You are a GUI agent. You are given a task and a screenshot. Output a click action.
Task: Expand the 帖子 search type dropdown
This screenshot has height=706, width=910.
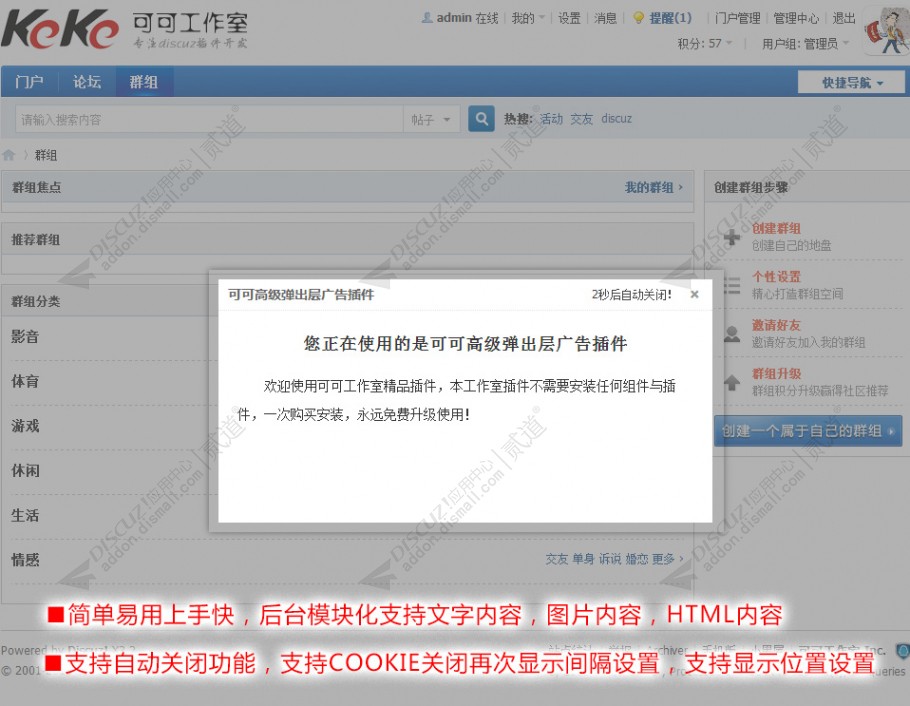tap(431, 120)
